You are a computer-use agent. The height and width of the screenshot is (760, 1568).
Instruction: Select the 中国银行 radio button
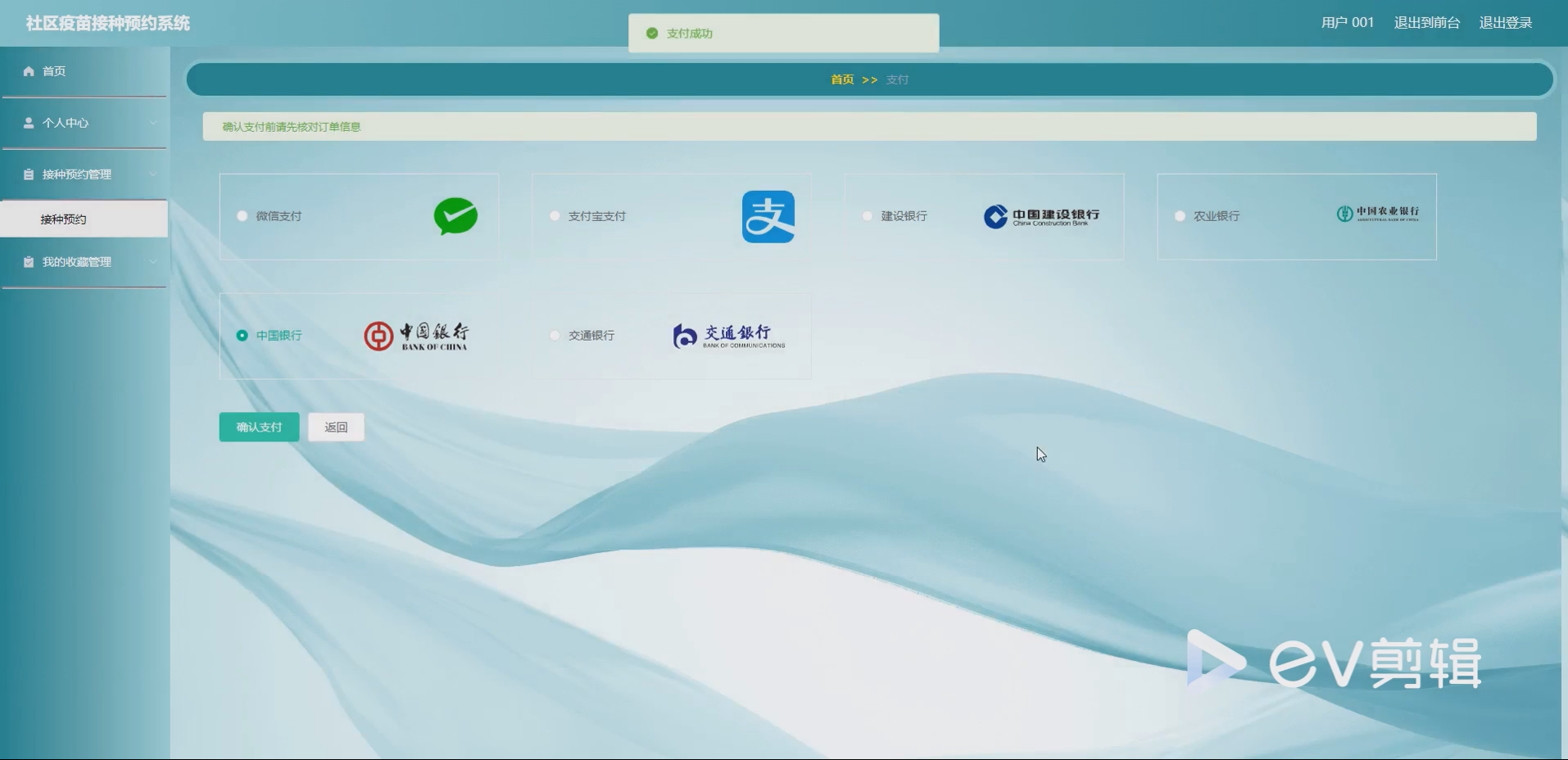pos(242,336)
